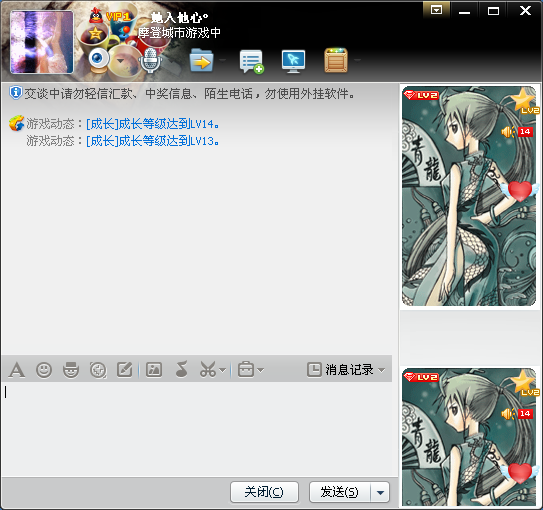Click the speaker 14 badge on the upper QQ show

(517, 132)
